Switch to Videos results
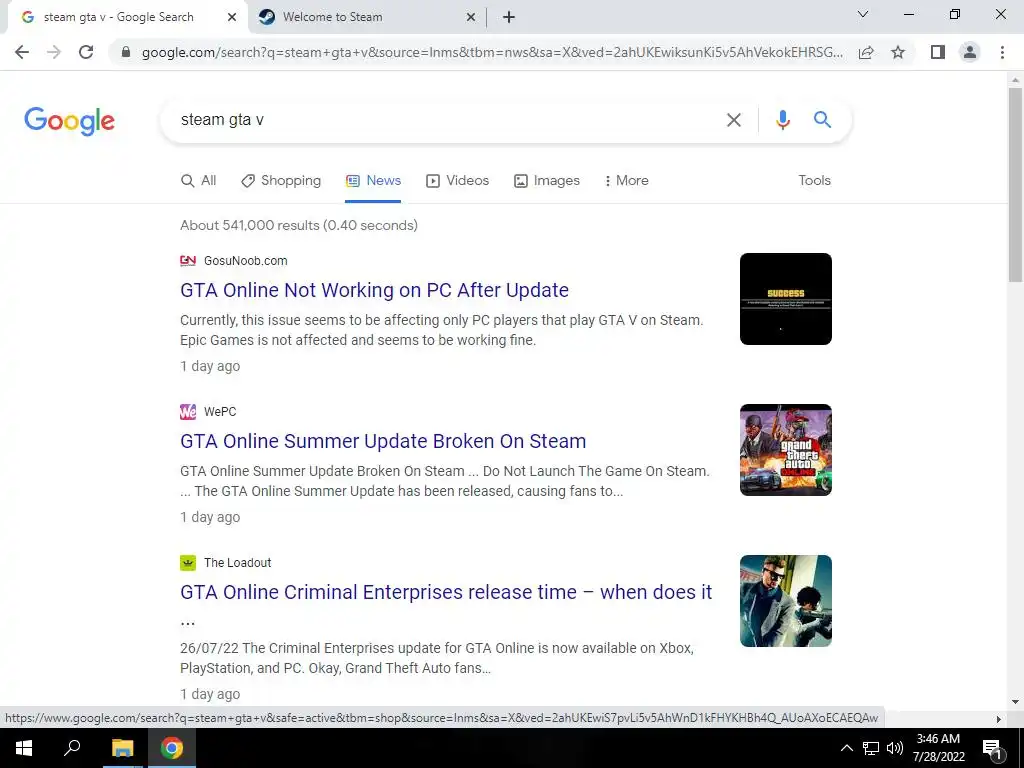 coord(457,181)
